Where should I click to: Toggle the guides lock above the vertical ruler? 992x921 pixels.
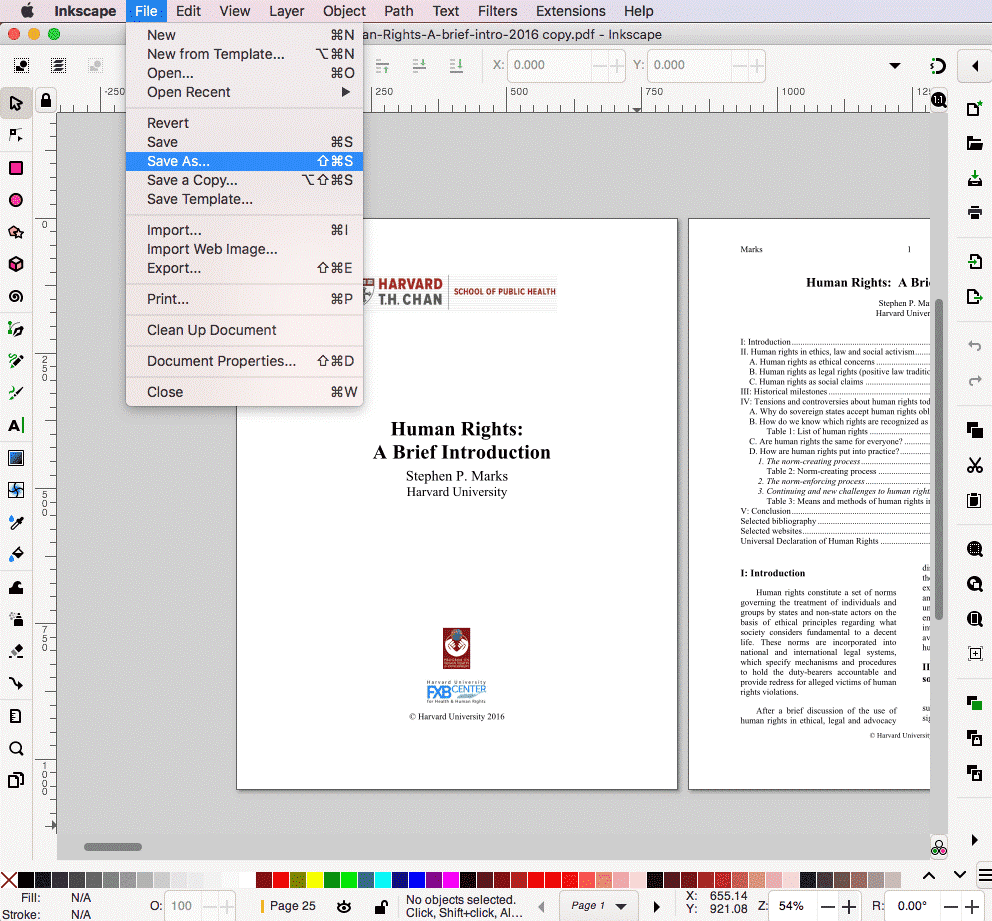tap(46, 101)
